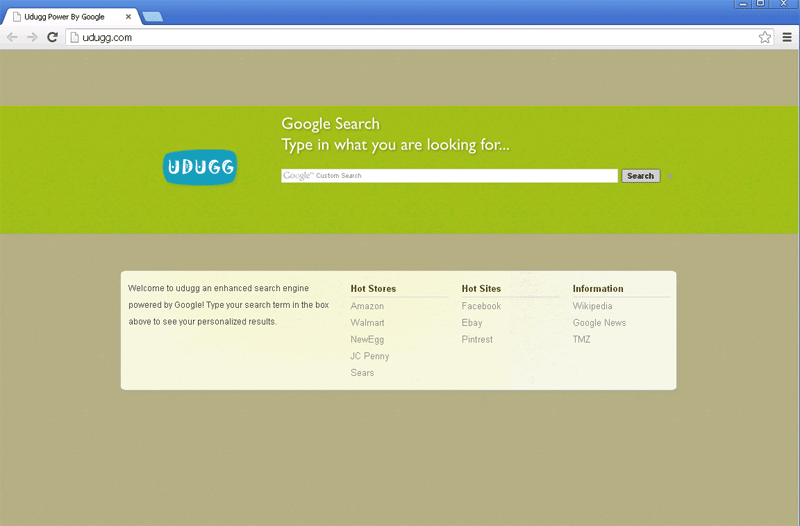Open the NewEgg link

click(x=367, y=340)
